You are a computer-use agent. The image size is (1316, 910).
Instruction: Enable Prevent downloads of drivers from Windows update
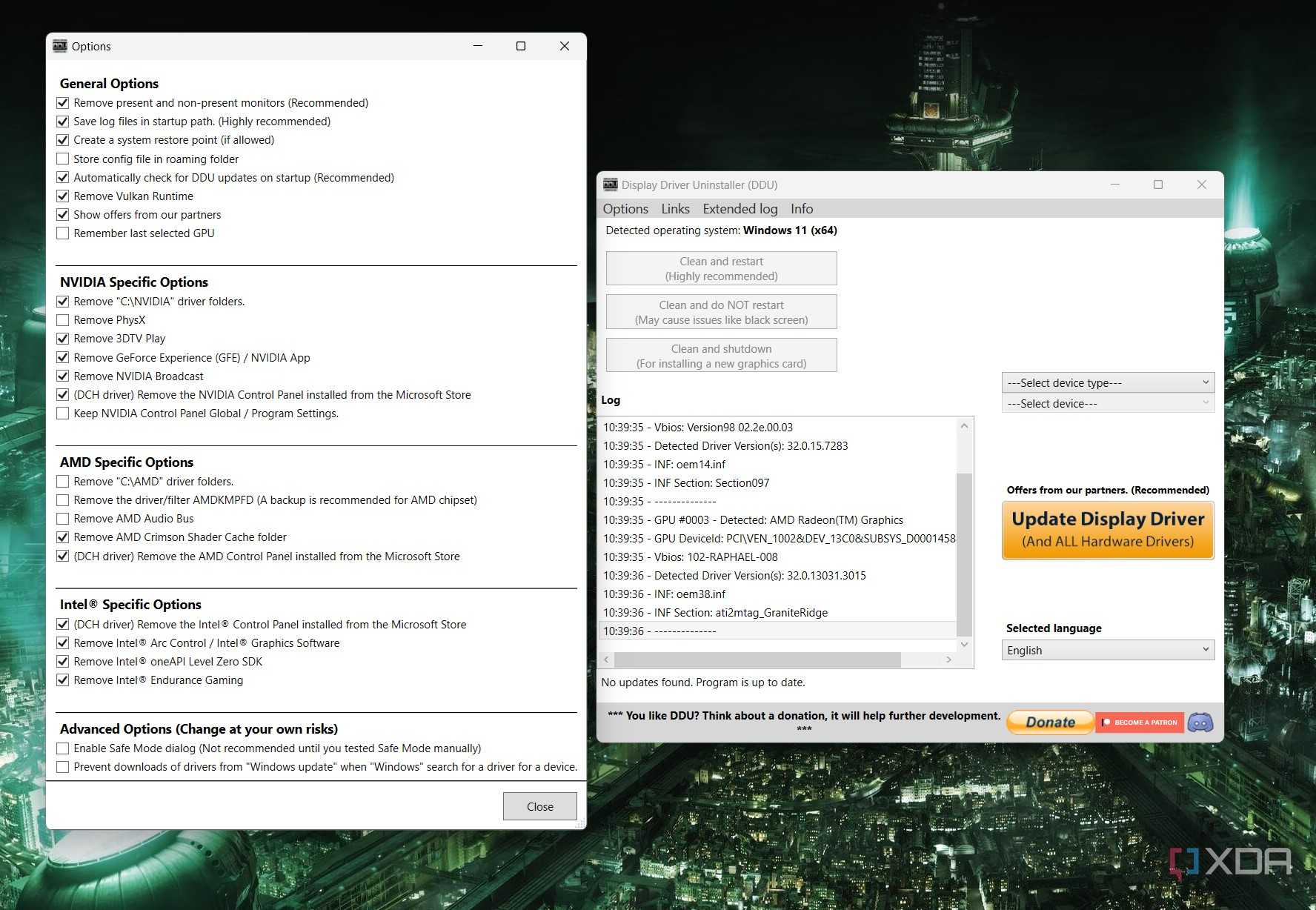[63, 767]
